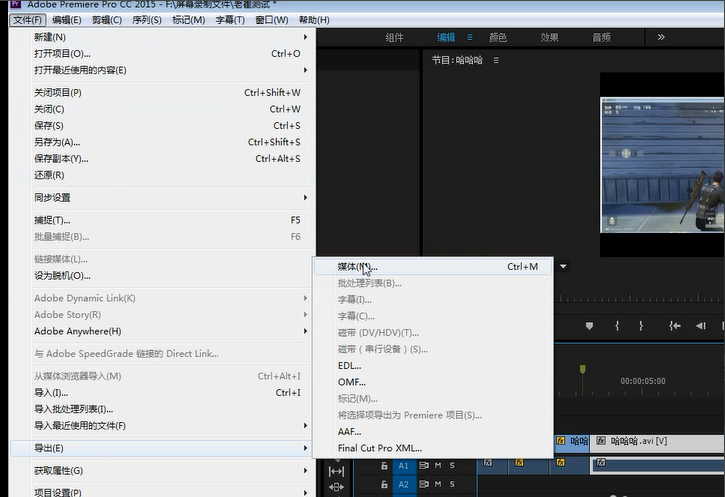Image resolution: width=725 pixels, height=497 pixels.
Task: Expand the workspace overflow chevron
Action: point(660,38)
